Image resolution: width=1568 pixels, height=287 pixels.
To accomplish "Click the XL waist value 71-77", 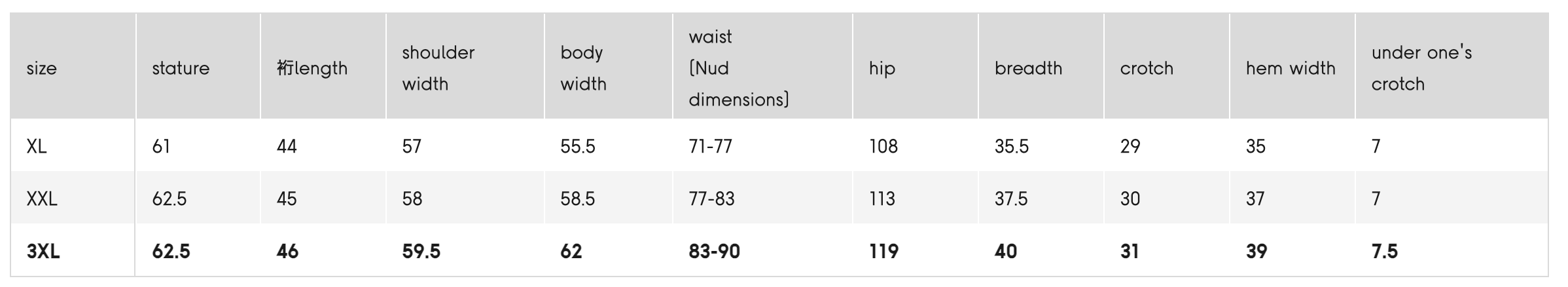I will [x=710, y=146].
